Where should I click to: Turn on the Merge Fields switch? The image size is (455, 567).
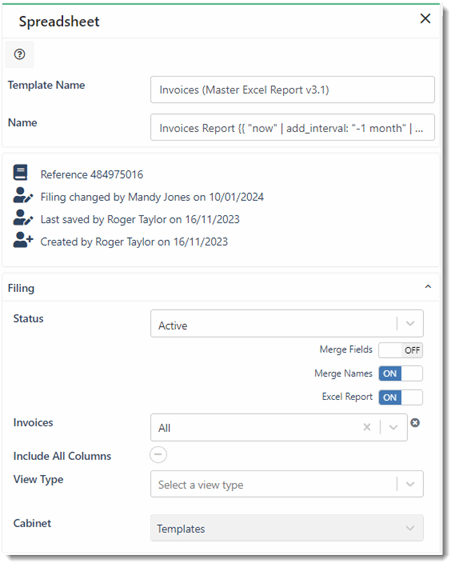pos(400,350)
